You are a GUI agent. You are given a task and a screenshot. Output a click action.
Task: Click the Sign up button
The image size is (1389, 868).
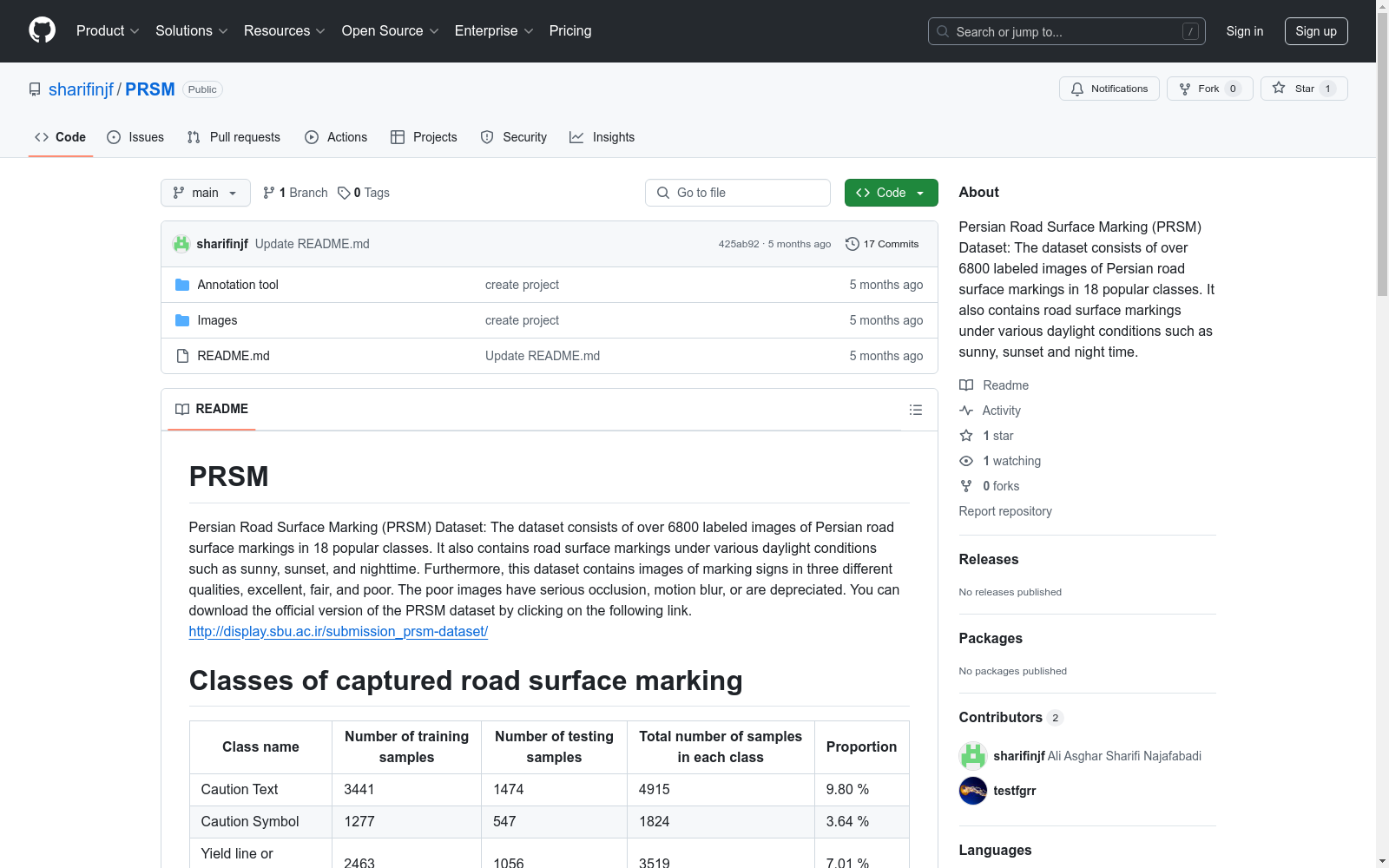(1316, 31)
